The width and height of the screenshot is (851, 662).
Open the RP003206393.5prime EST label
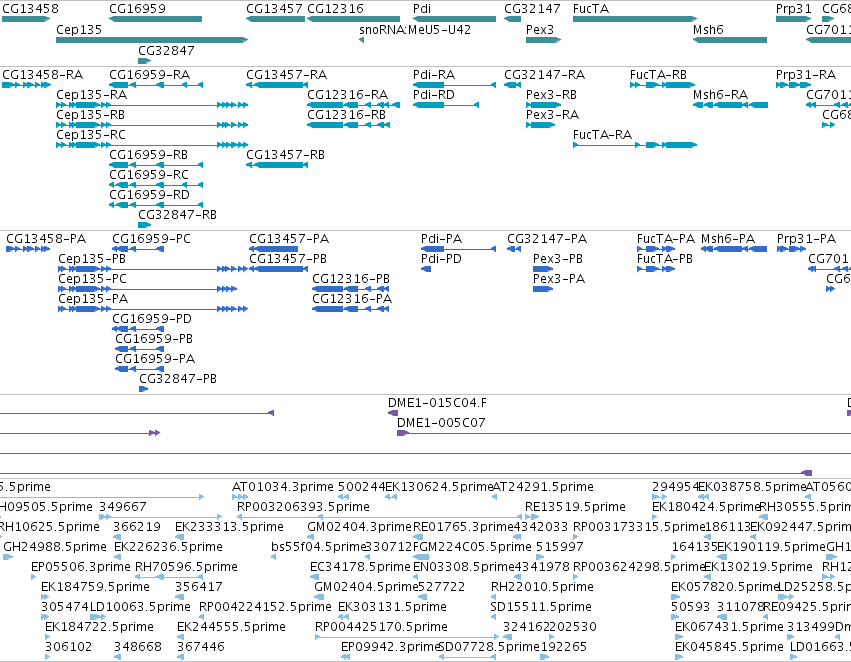[303, 507]
